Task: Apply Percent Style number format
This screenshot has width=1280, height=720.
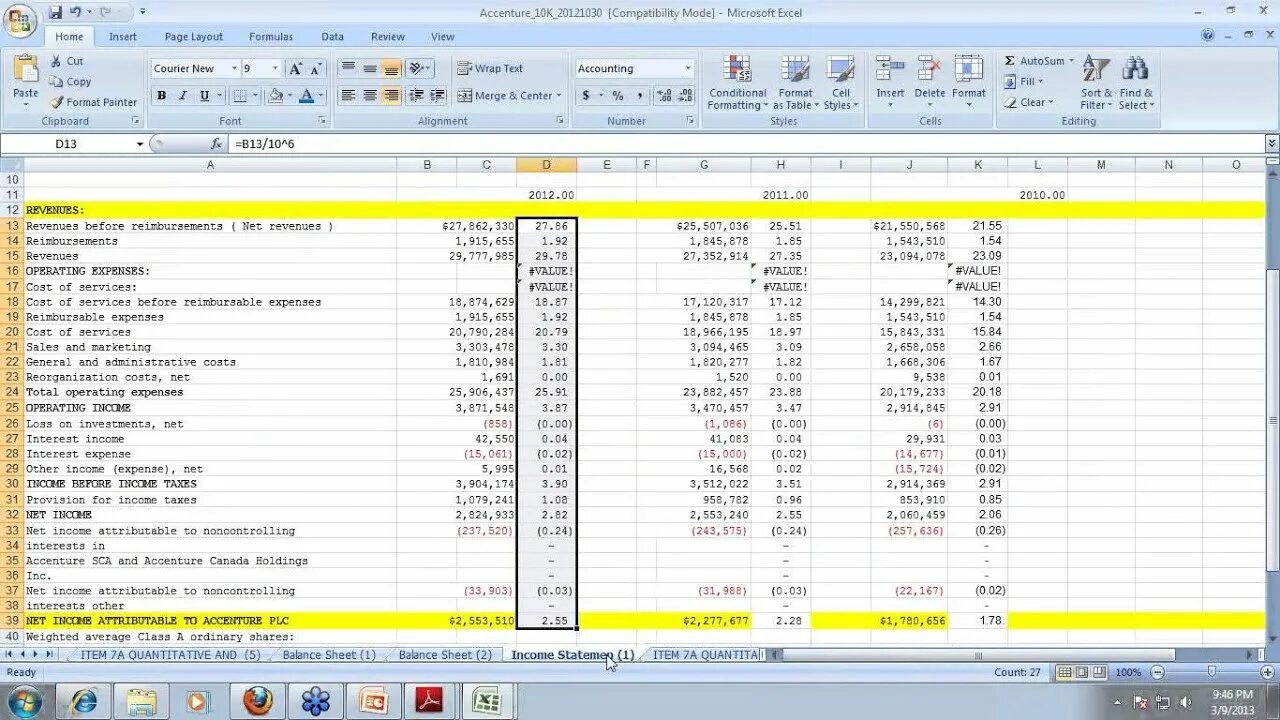Action: tap(618, 96)
